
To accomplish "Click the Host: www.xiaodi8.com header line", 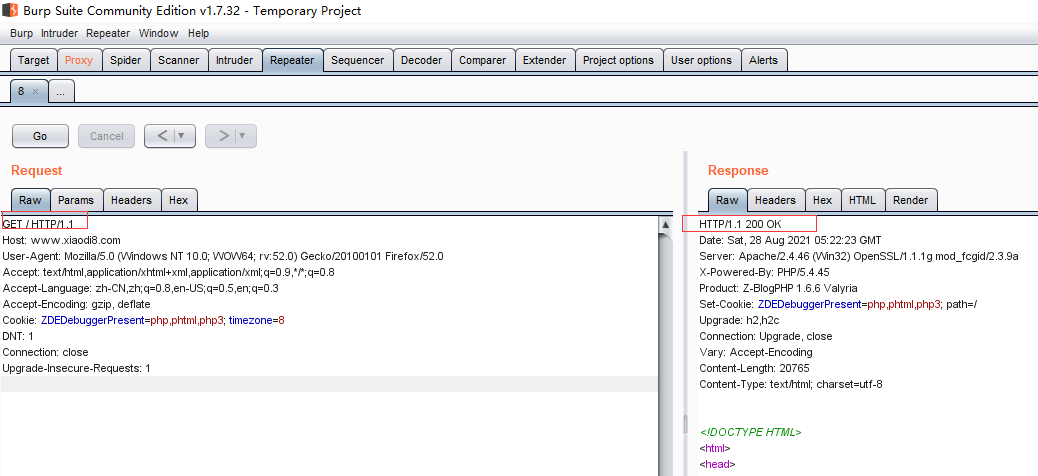I will [x=62, y=240].
